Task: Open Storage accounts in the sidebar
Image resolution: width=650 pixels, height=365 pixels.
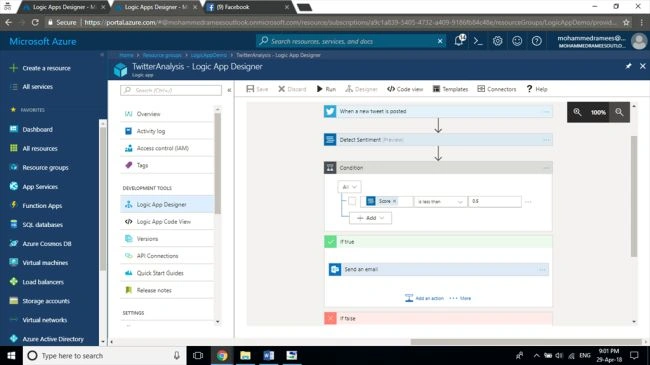Action: (x=46, y=301)
